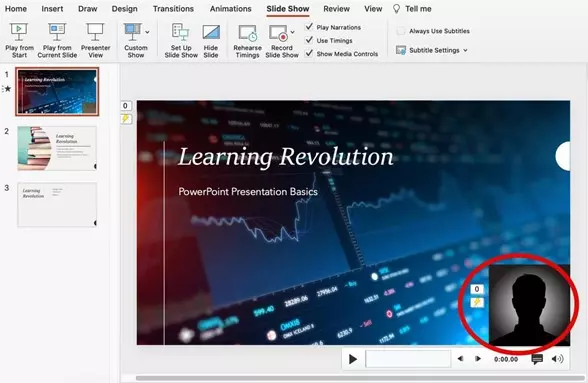Click the media captions icon
Image resolution: width=588 pixels, height=383 pixels.
click(x=537, y=359)
